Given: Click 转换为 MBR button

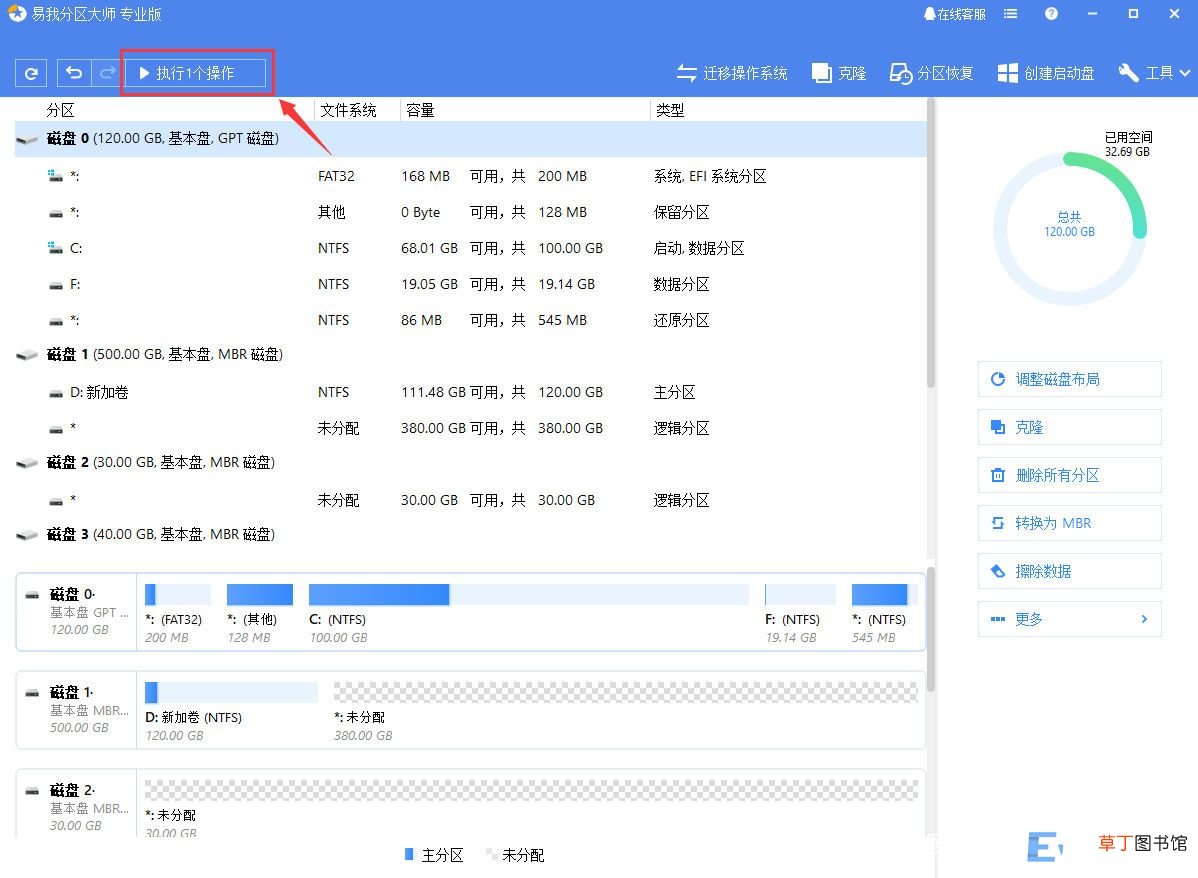Looking at the screenshot, I should pos(1069,523).
